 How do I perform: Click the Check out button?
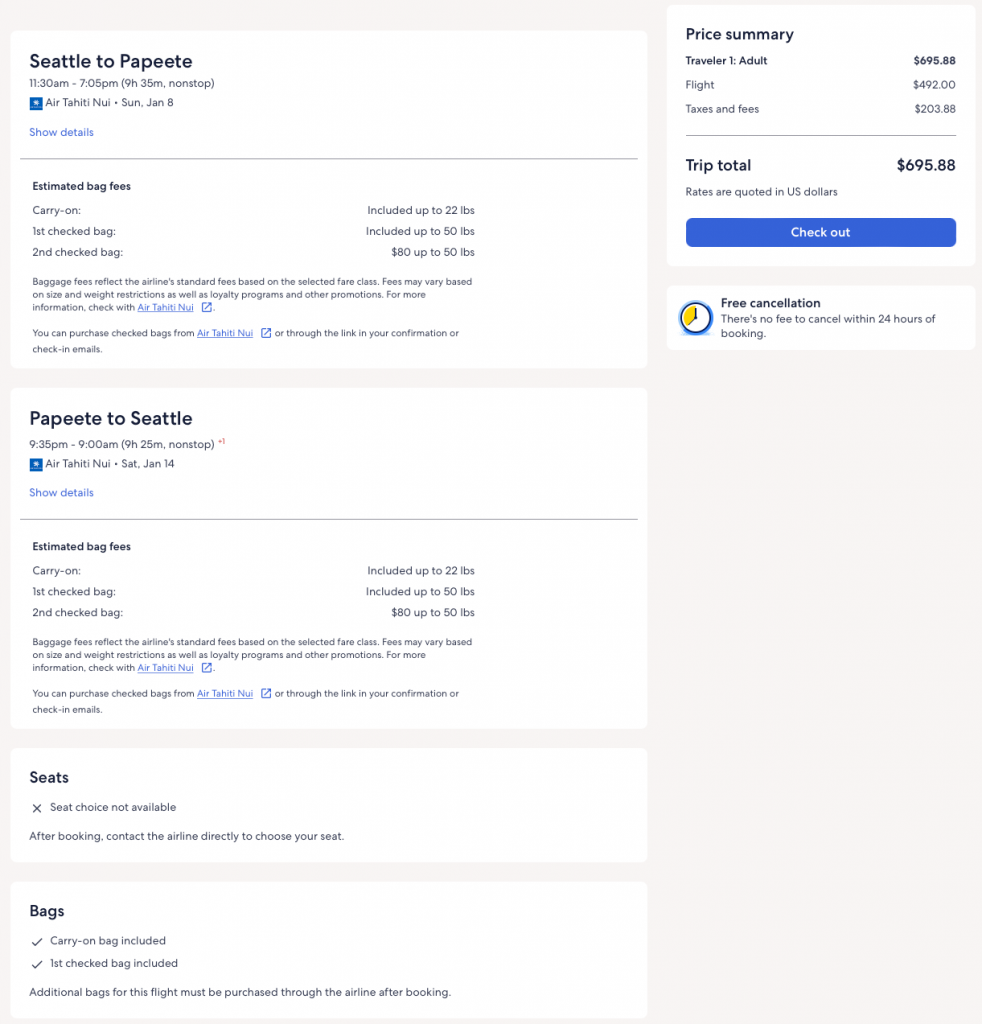[x=820, y=232]
